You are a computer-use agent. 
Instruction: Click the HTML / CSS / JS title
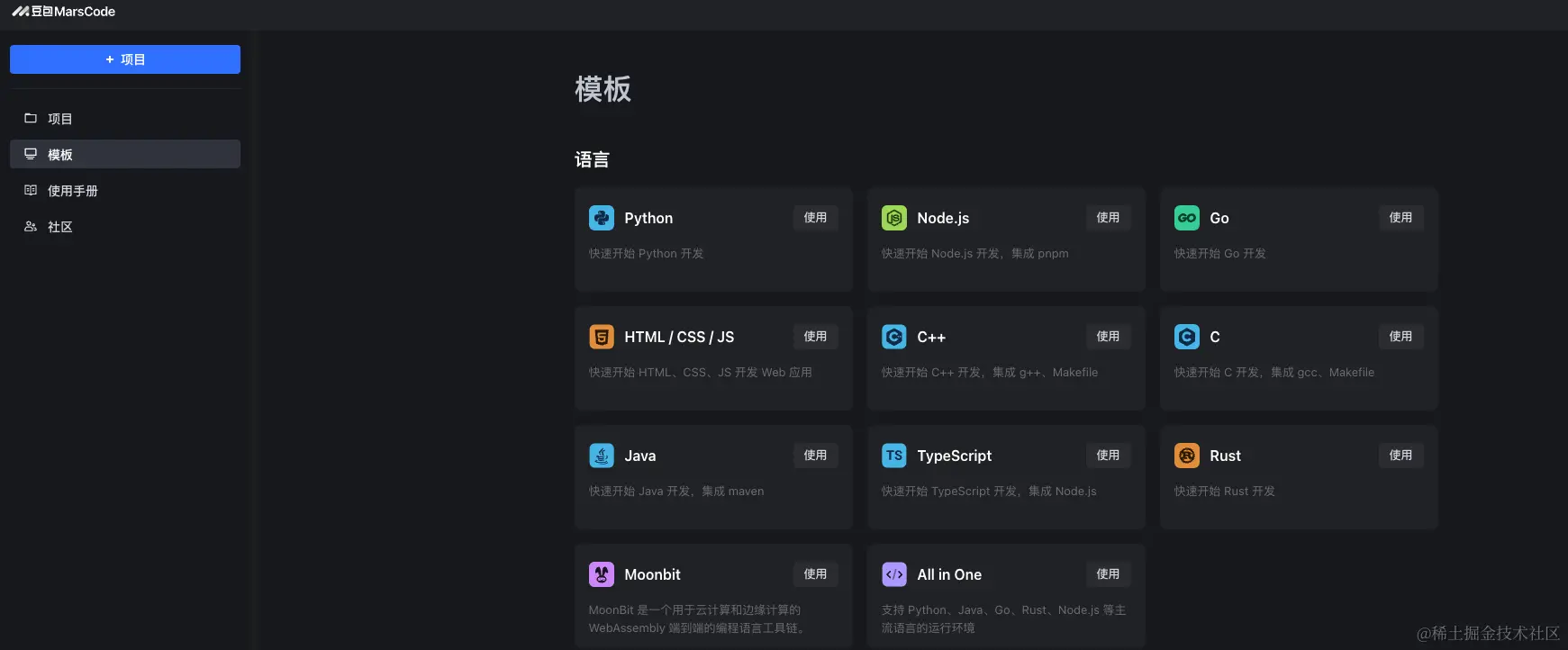679,337
